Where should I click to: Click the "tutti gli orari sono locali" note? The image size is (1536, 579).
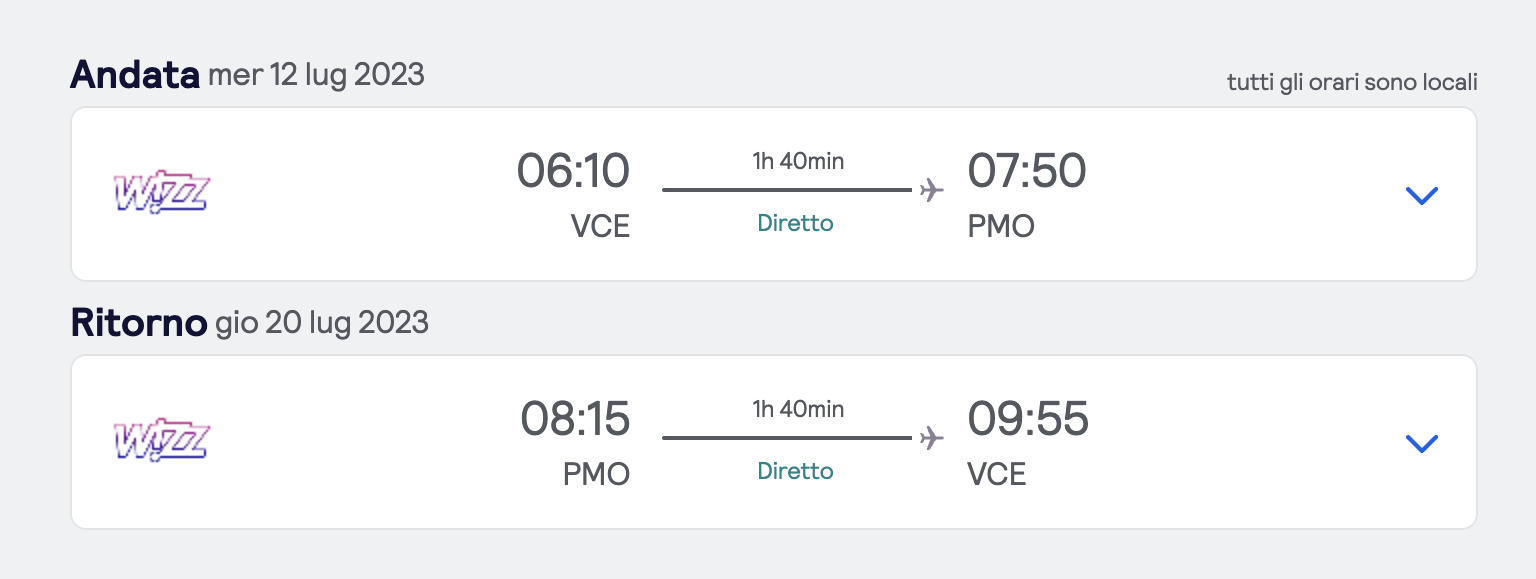tap(1352, 82)
